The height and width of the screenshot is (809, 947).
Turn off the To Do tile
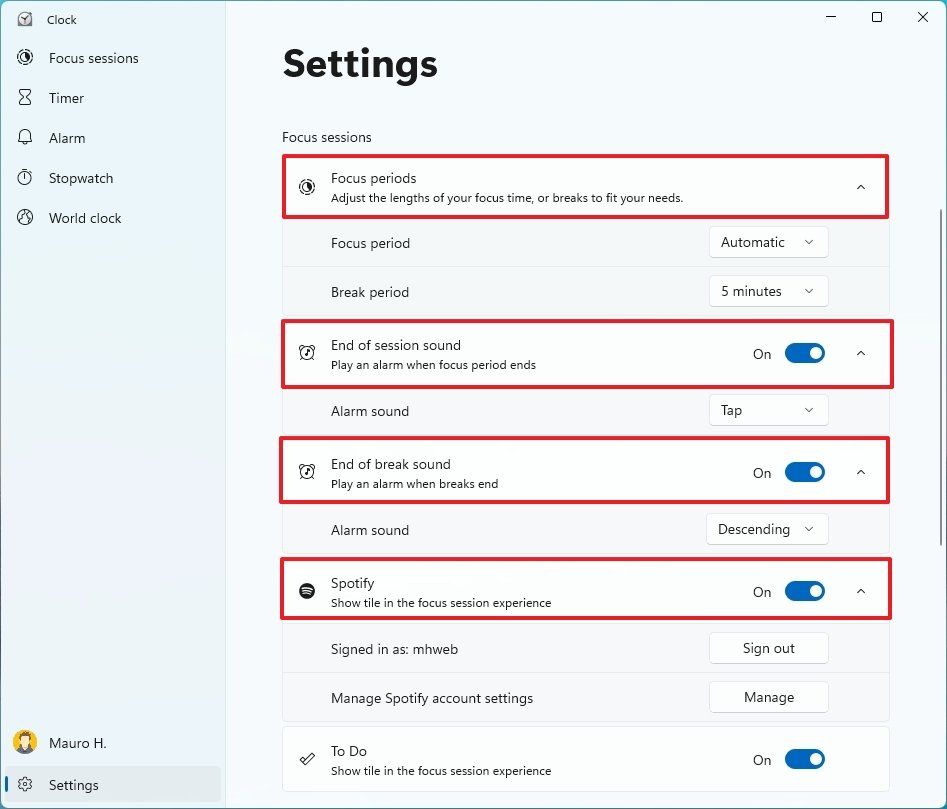click(805, 759)
